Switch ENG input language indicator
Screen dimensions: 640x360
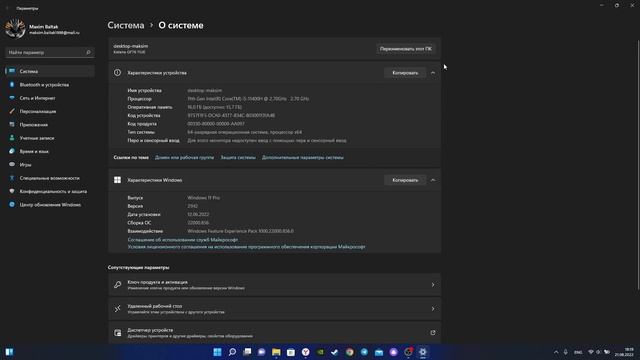[x=578, y=352]
